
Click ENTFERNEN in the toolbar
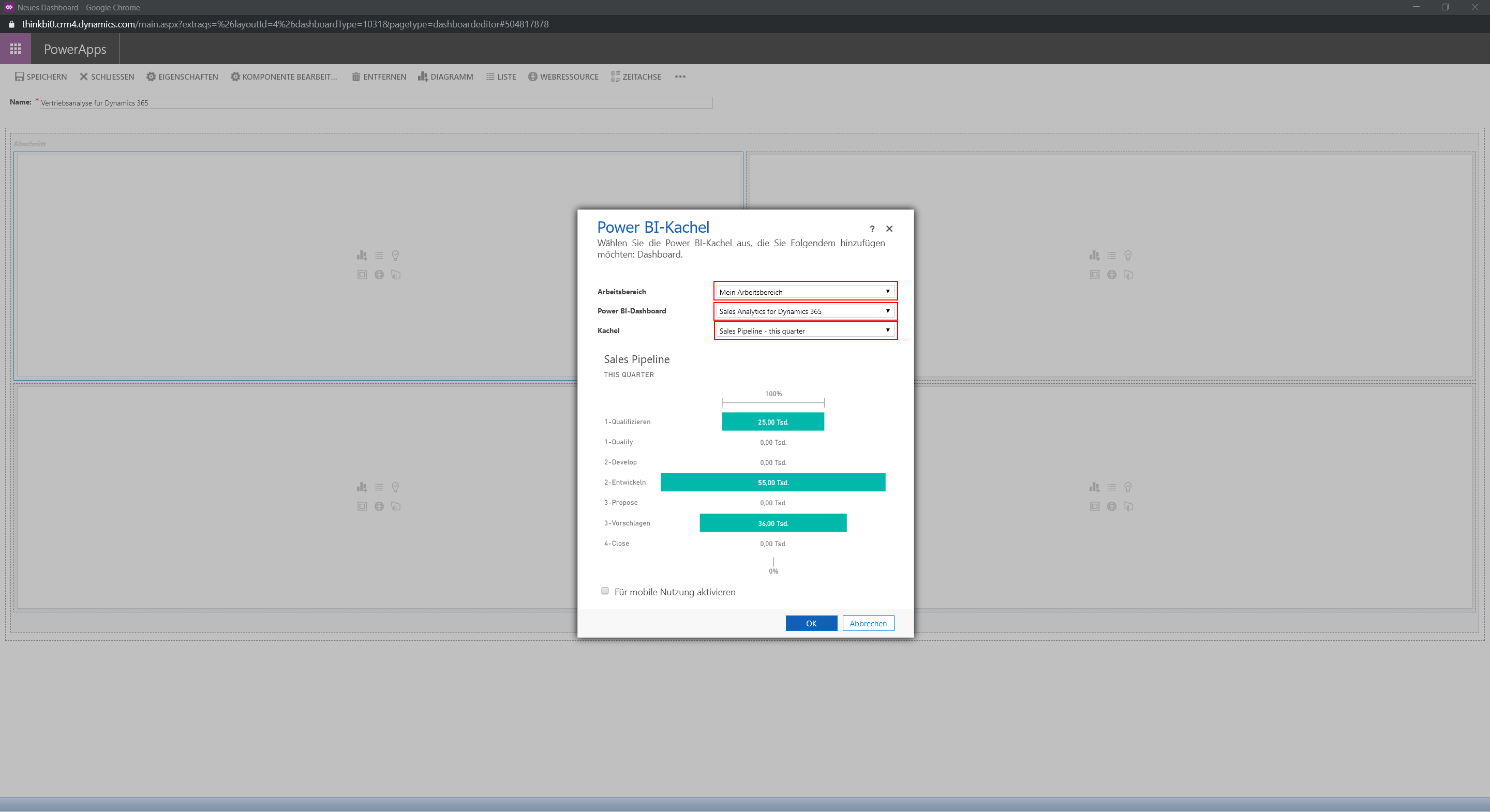[x=379, y=77]
